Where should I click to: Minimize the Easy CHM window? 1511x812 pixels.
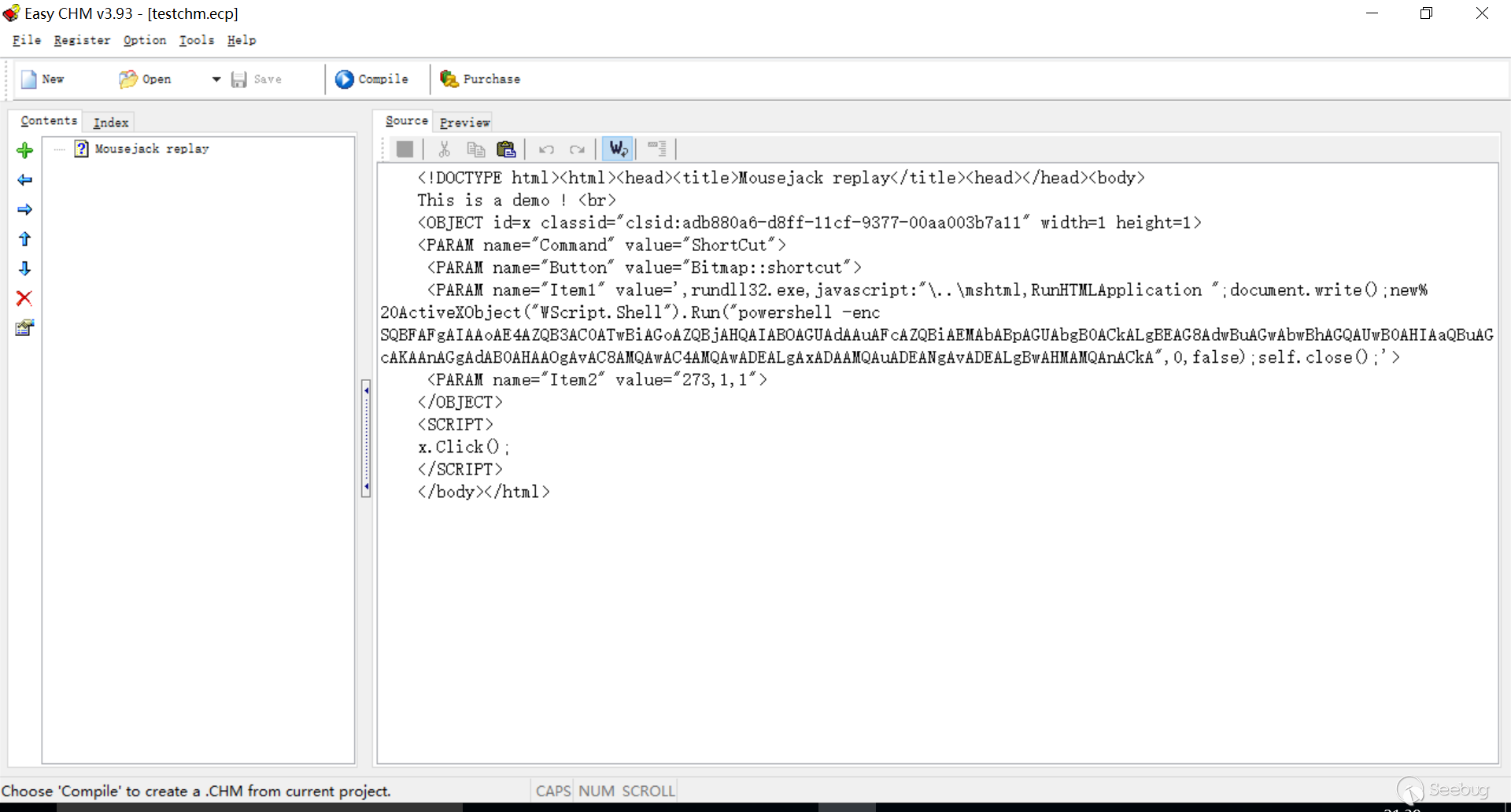point(1372,13)
